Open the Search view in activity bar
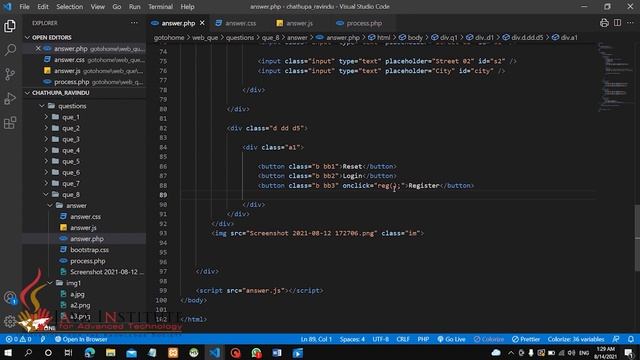This screenshot has width=640, height=360. pos(10,50)
